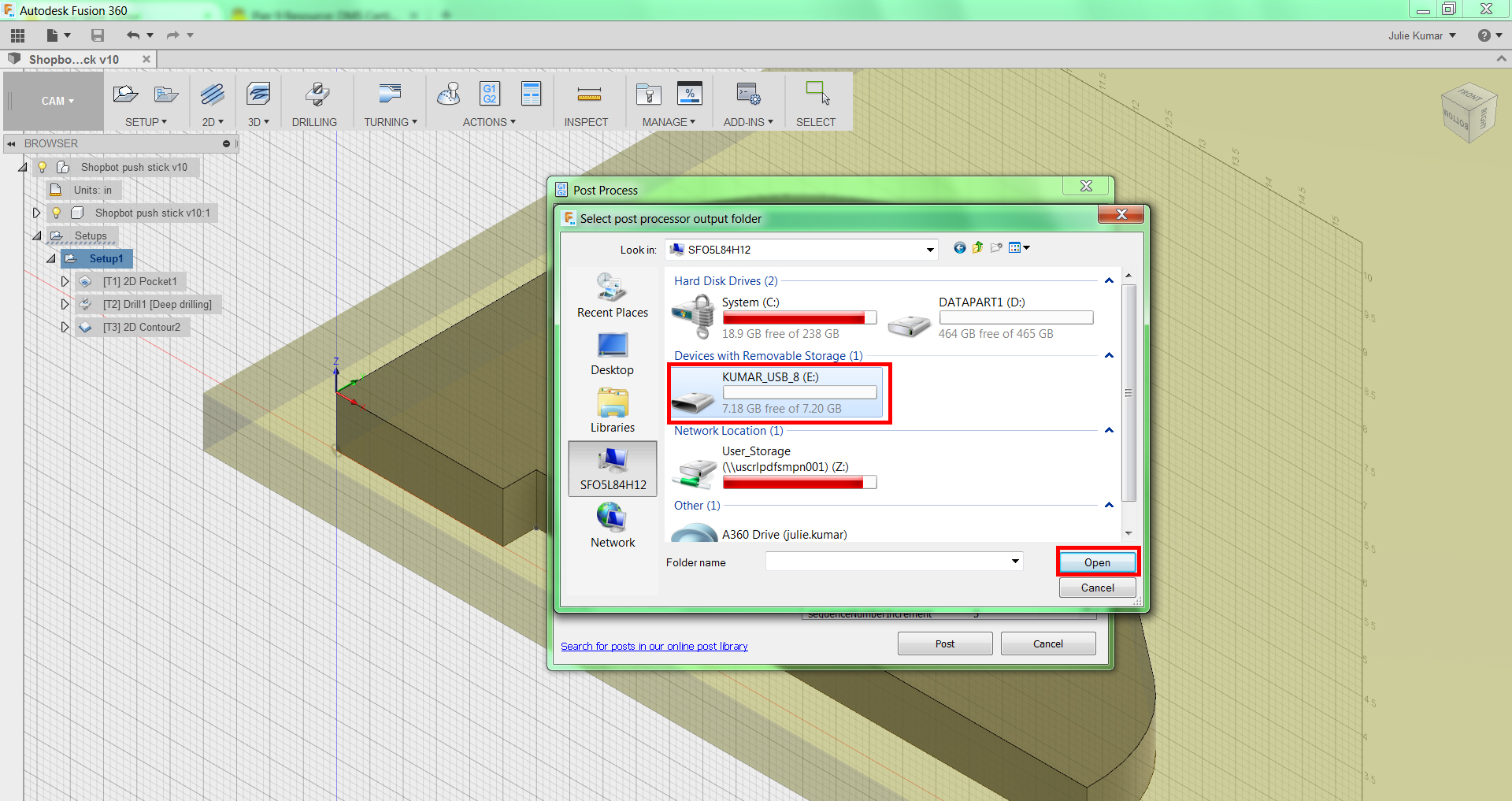Click the ViewCube in the viewport corner

pos(1468,113)
